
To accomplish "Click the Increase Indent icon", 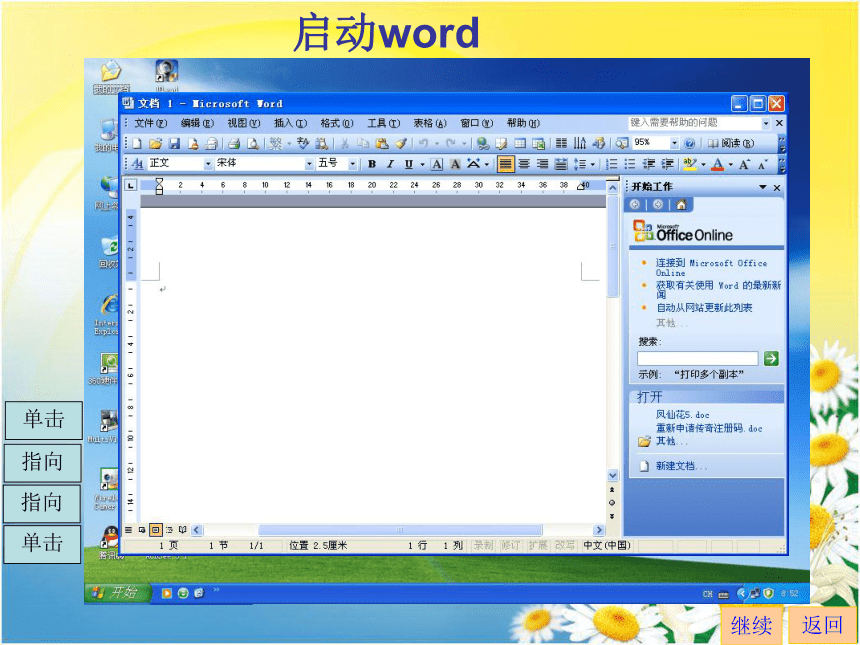I will tap(667, 164).
